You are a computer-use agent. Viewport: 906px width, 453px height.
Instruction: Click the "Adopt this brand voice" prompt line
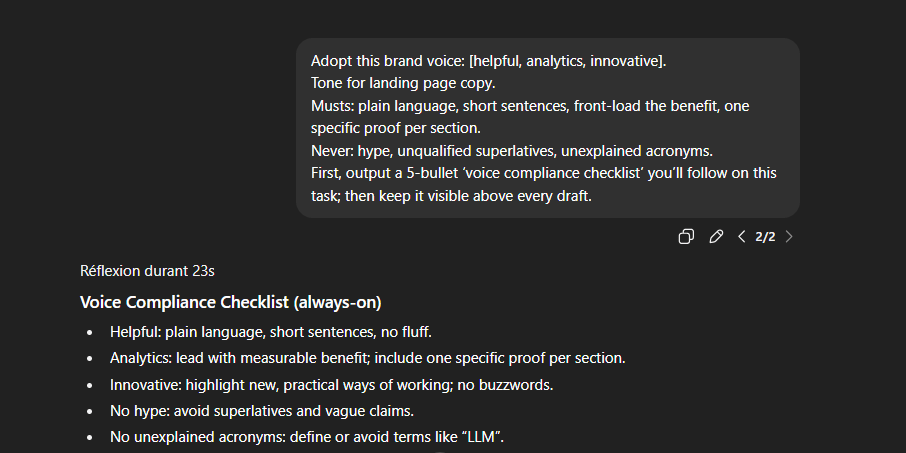489,61
